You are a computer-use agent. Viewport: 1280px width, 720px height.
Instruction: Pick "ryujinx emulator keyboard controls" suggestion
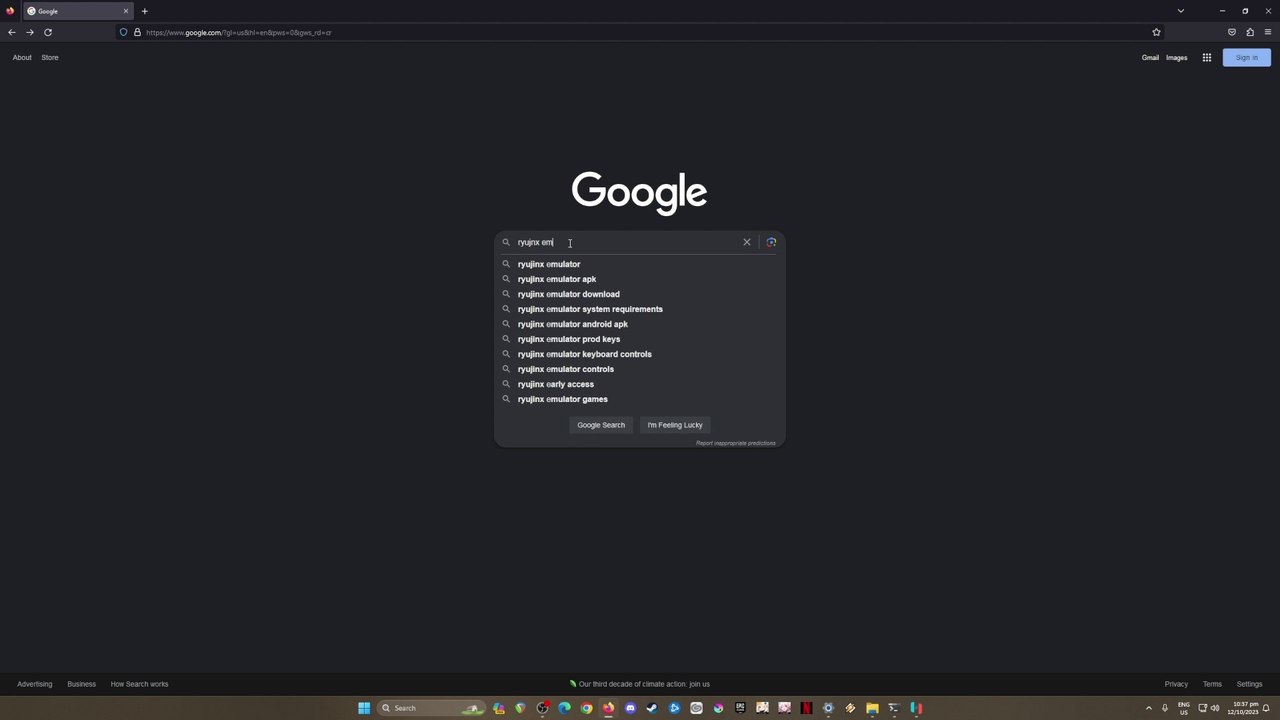click(640, 354)
